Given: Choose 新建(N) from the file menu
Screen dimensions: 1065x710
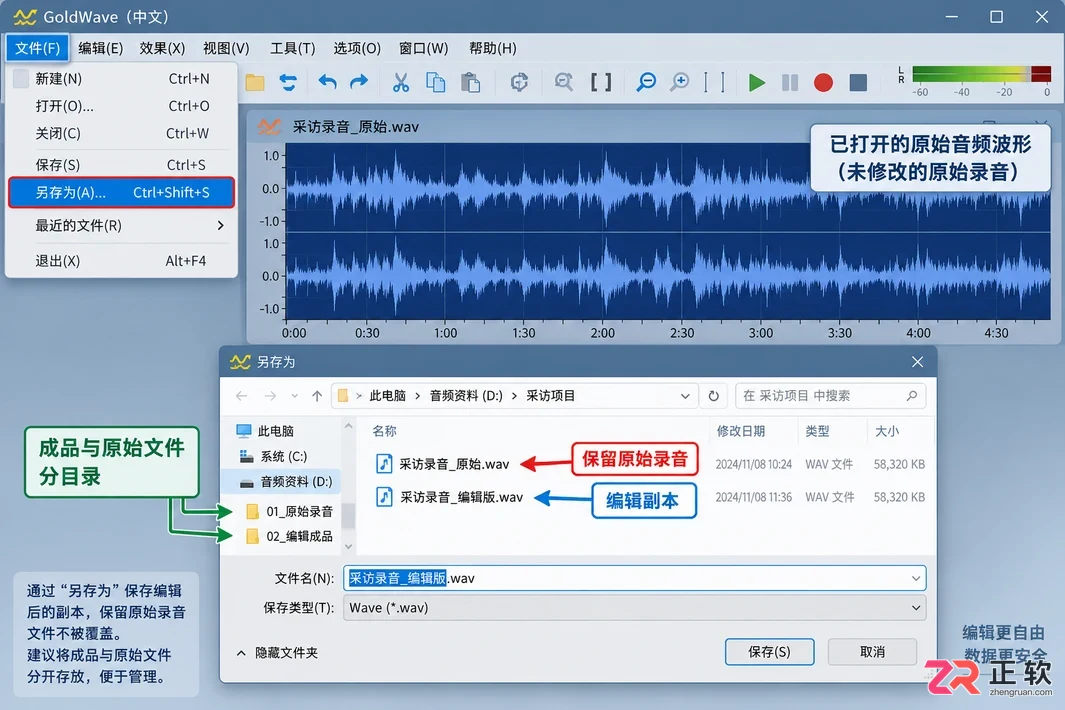Looking at the screenshot, I should [x=122, y=79].
